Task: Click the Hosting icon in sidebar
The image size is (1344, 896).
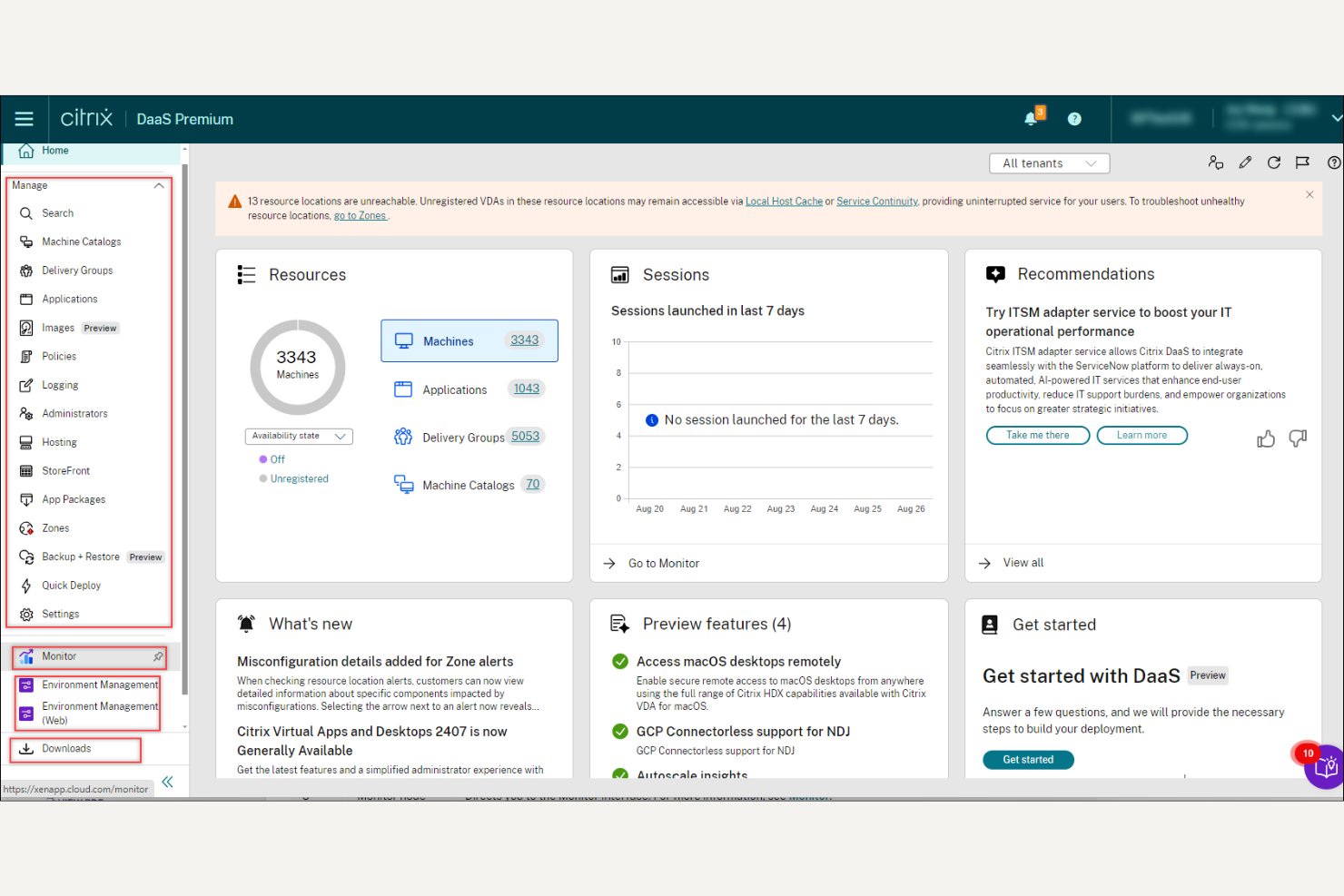Action: (26, 443)
